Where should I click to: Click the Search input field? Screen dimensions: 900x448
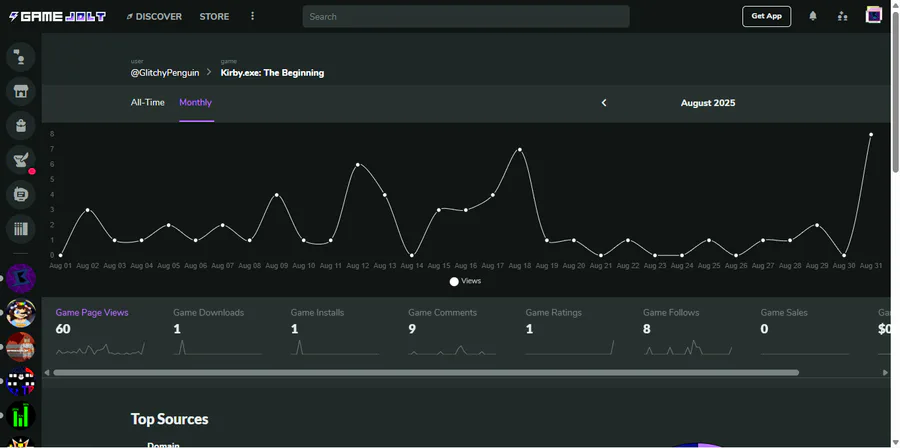click(465, 17)
